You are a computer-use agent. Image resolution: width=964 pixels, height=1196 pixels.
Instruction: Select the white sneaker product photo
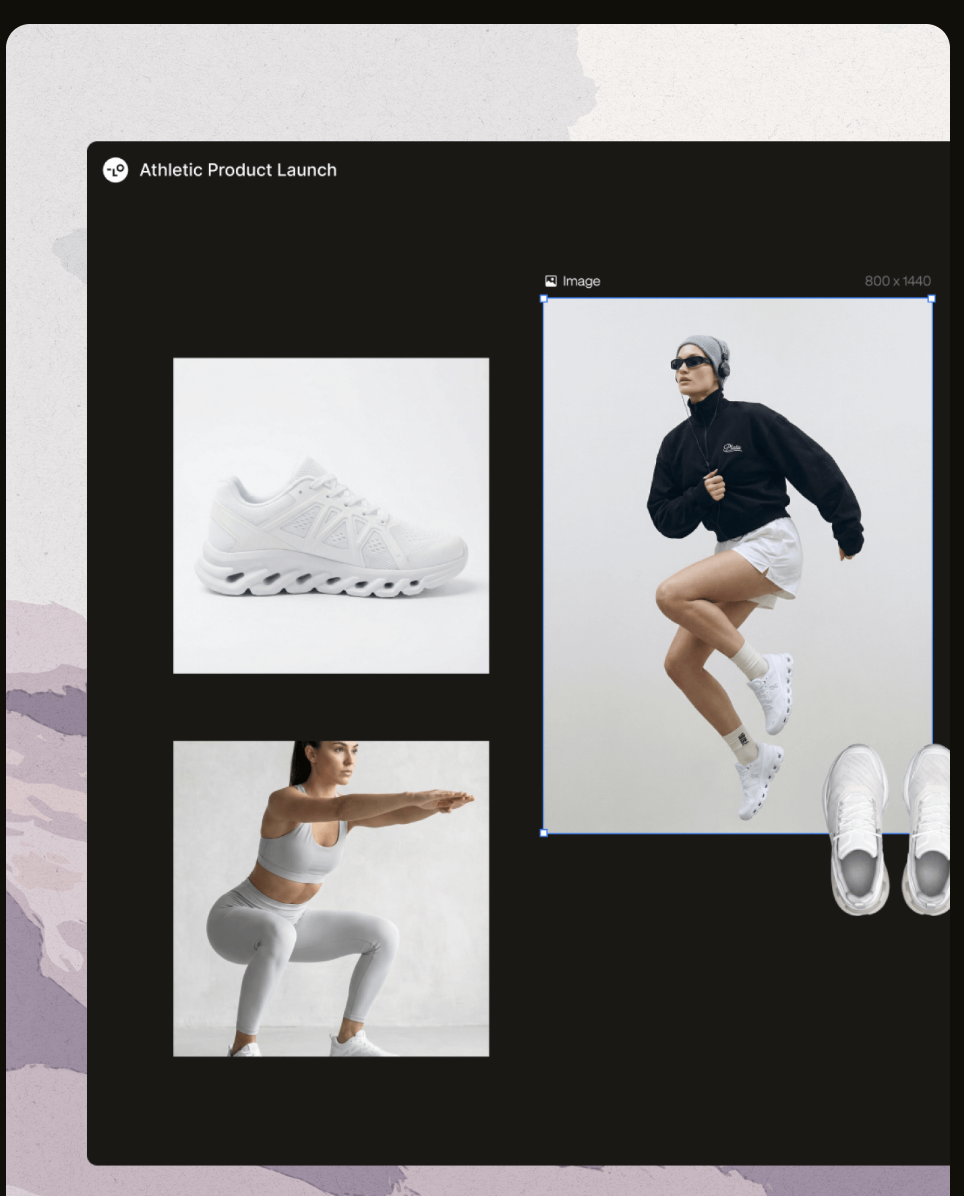point(330,514)
